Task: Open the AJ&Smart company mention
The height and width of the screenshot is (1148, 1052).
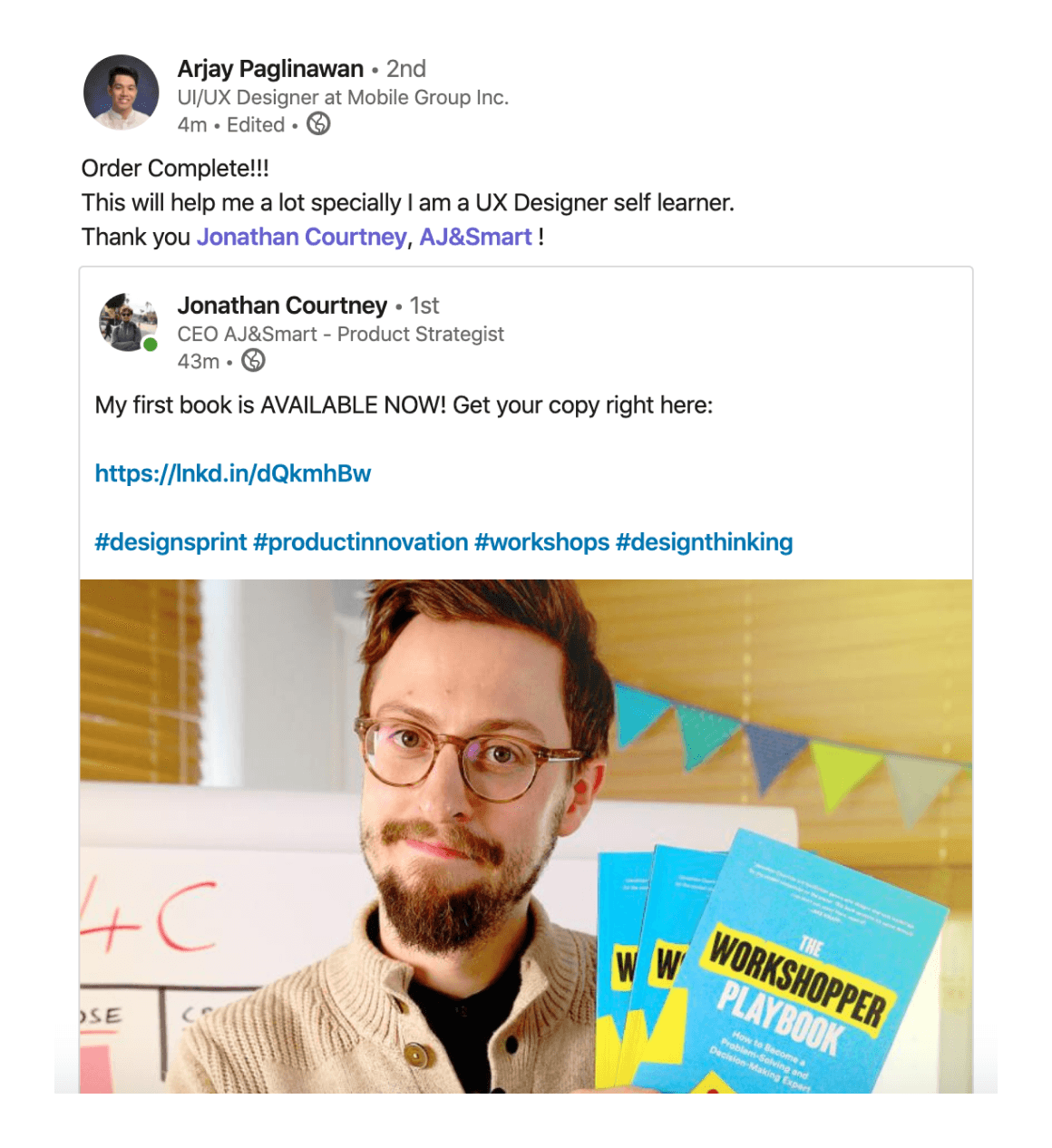Action: tap(475, 237)
